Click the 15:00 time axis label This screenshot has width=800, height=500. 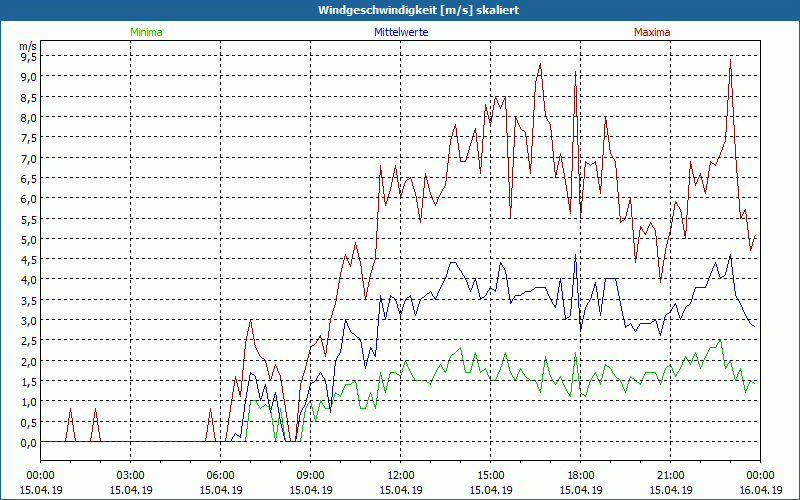pyautogui.click(x=490, y=476)
